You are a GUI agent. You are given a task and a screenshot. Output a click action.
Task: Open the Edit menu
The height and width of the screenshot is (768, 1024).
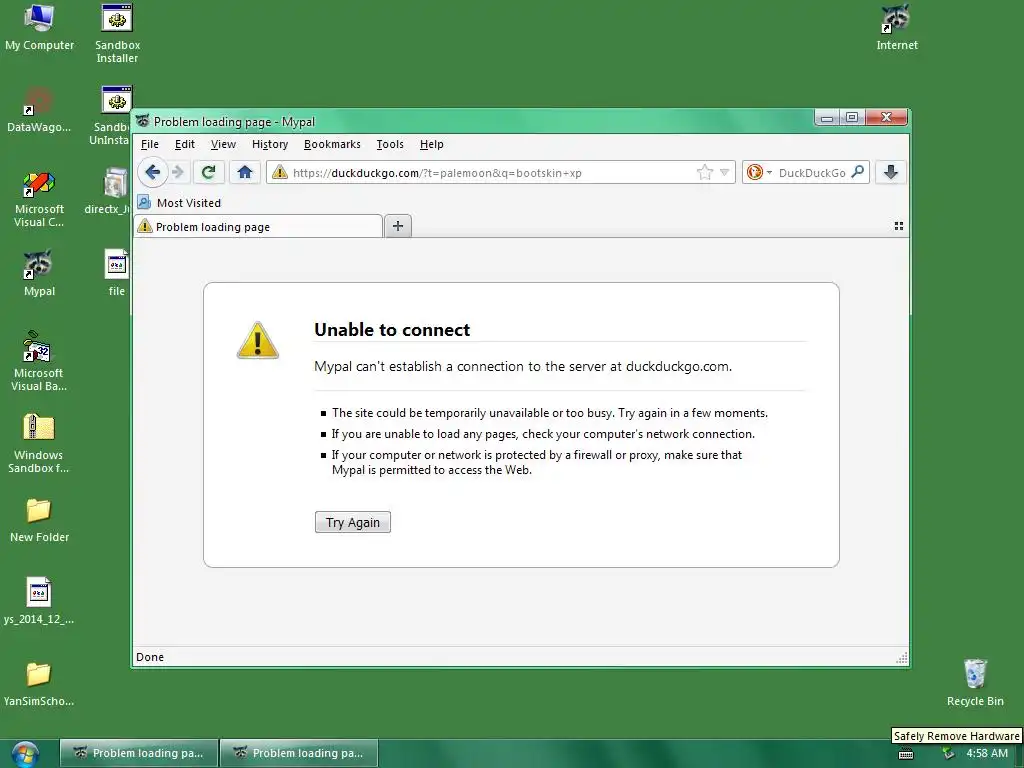coord(185,144)
